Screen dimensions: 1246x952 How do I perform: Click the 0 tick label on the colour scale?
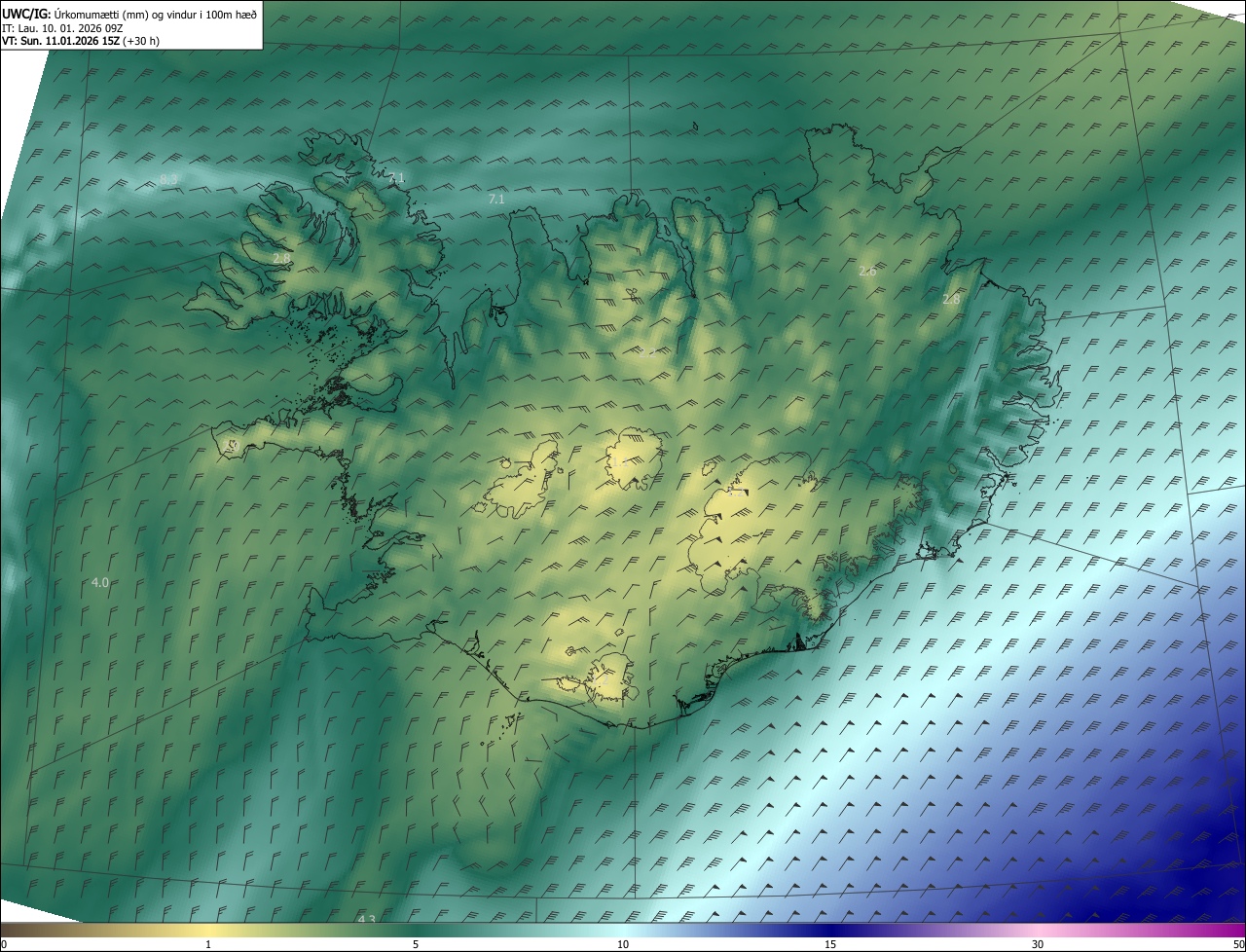tap(4, 944)
